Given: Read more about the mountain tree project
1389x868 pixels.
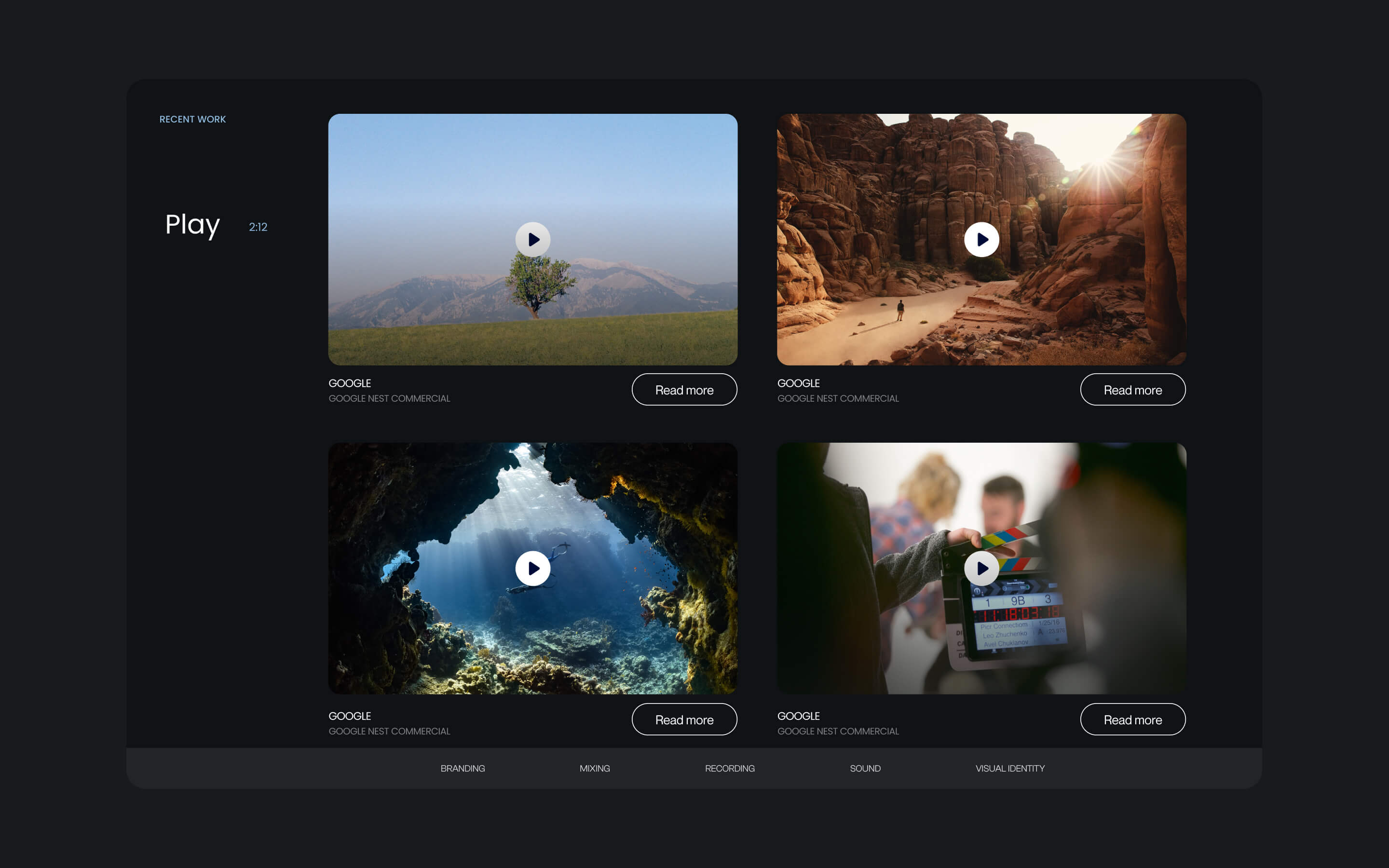Looking at the screenshot, I should pyautogui.click(x=684, y=389).
